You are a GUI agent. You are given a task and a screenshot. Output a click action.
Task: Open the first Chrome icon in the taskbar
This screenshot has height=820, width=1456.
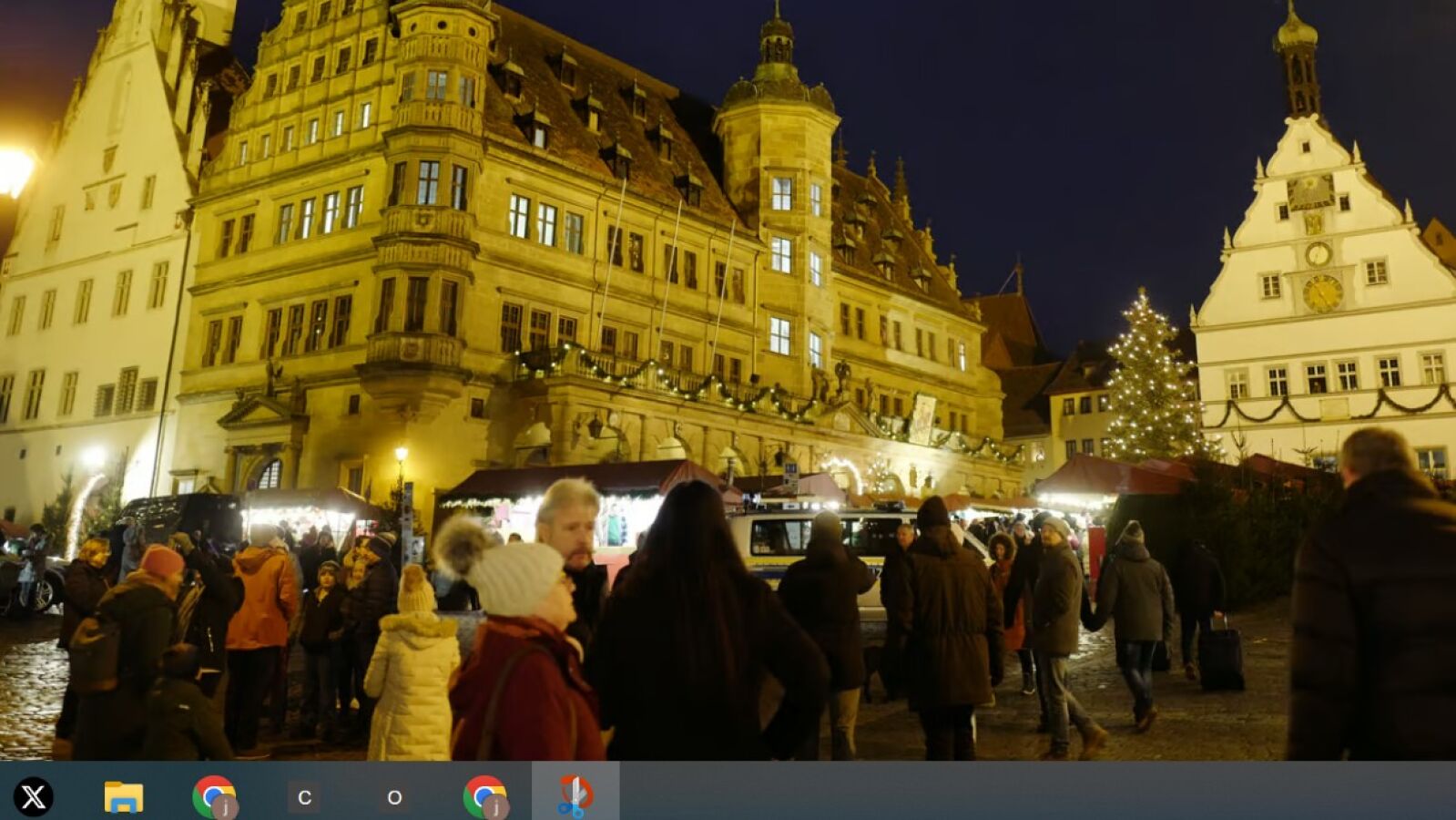click(x=214, y=797)
